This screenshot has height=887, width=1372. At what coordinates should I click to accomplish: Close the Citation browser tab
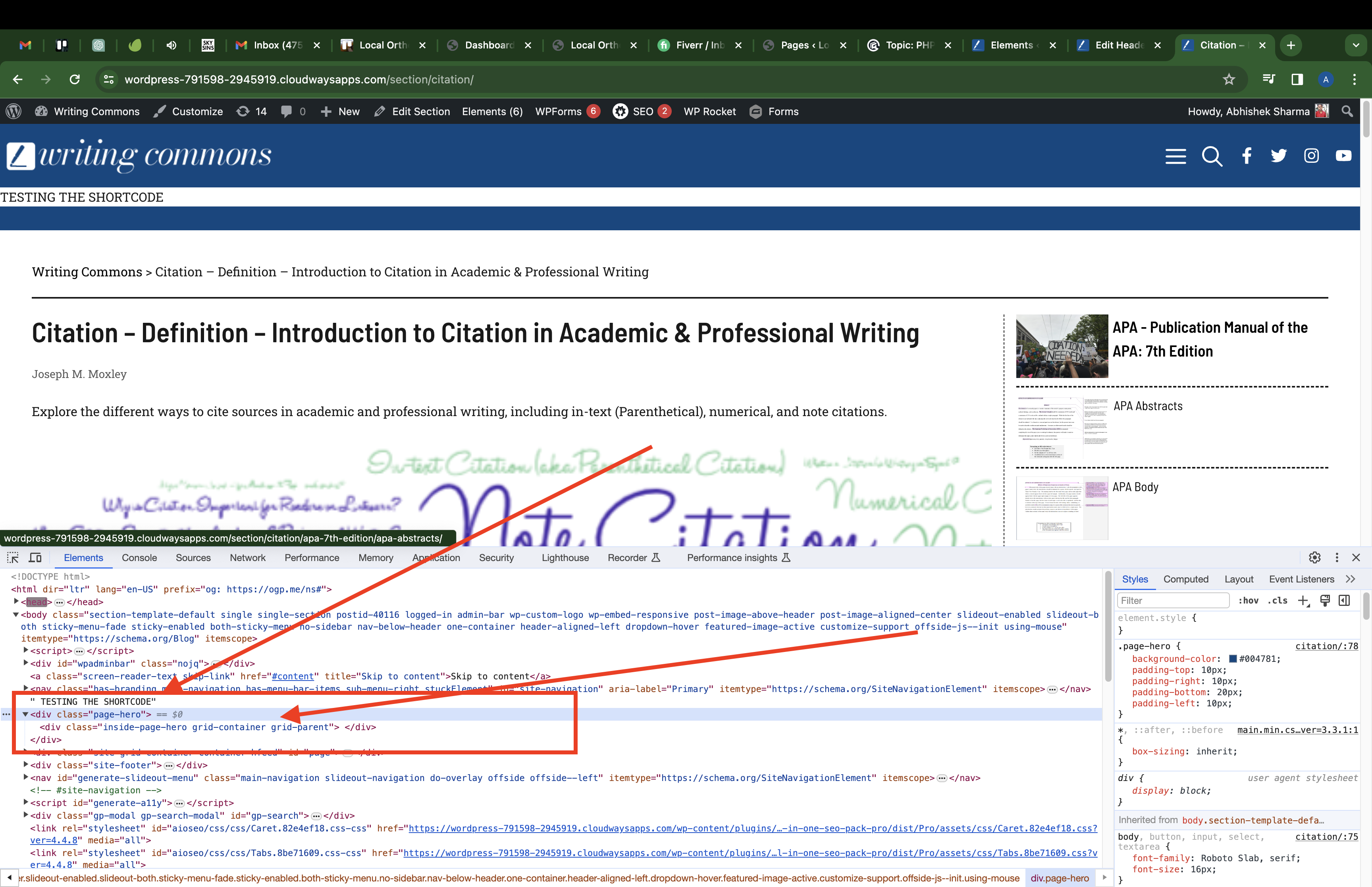tap(1262, 45)
